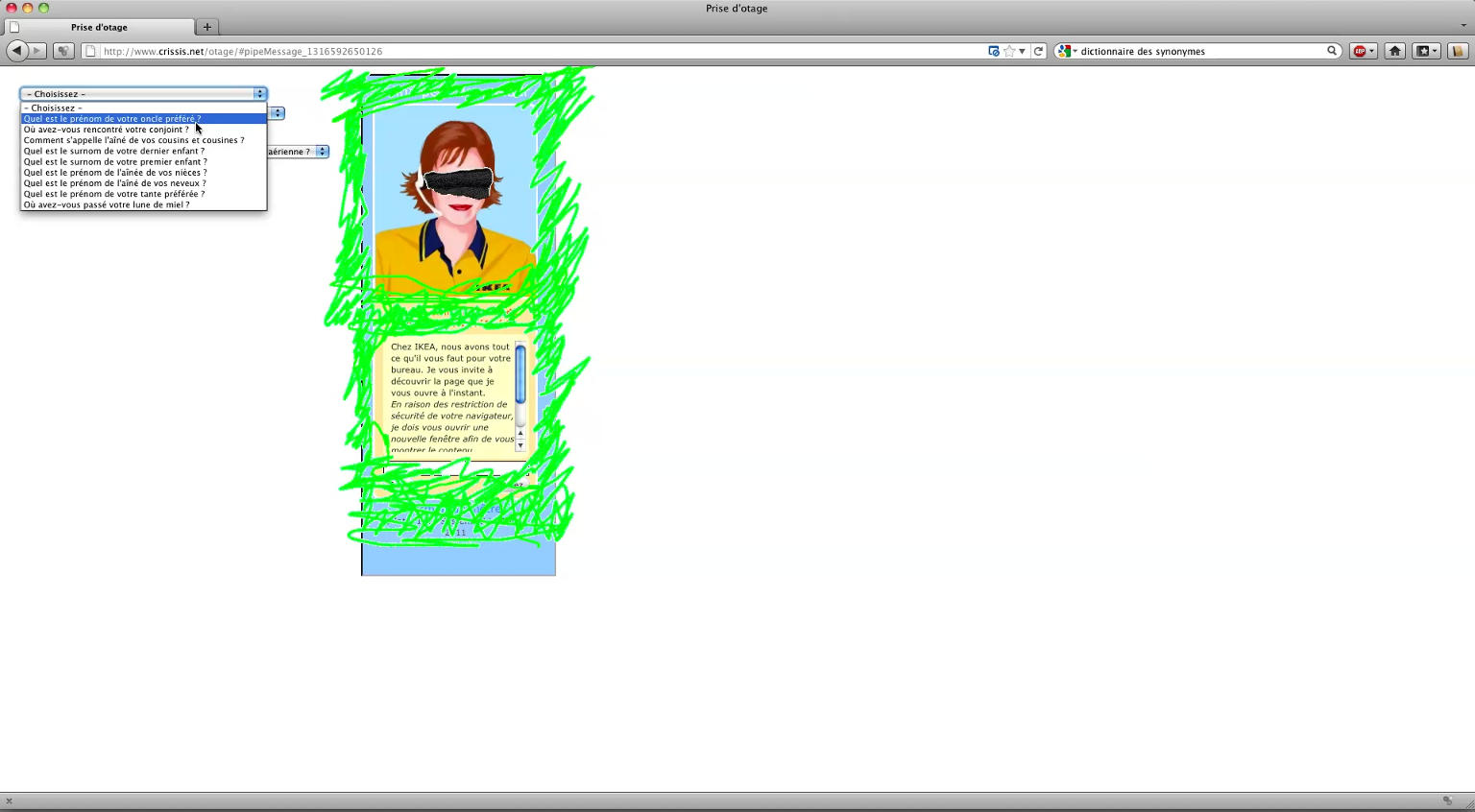Select 'Quel est le prénom de votre tante préférée ?'

(x=113, y=194)
